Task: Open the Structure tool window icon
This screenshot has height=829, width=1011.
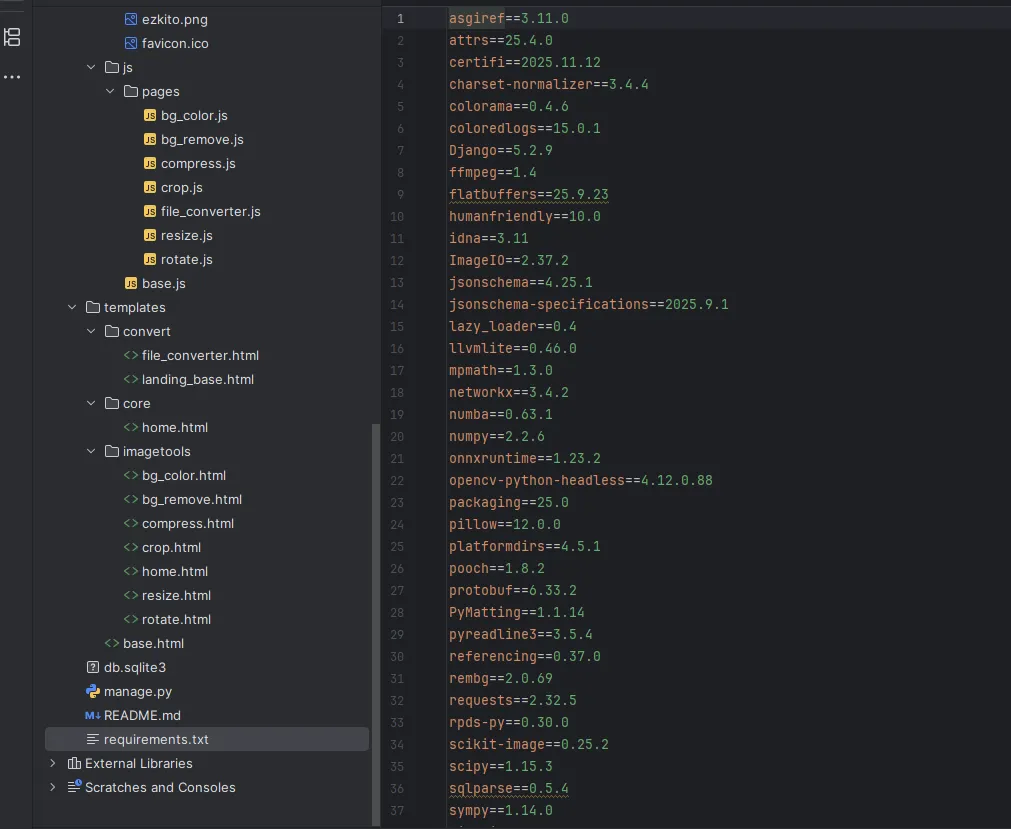Action: pyautogui.click(x=12, y=38)
